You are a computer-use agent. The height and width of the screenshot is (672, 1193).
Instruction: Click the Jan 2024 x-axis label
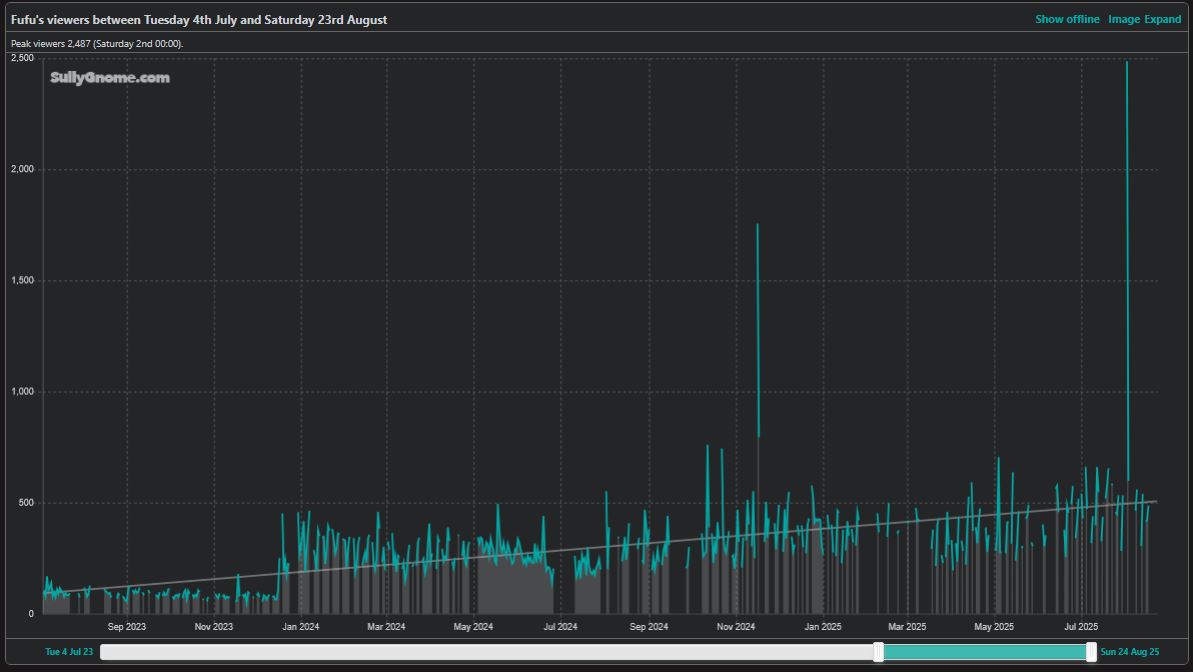click(301, 627)
